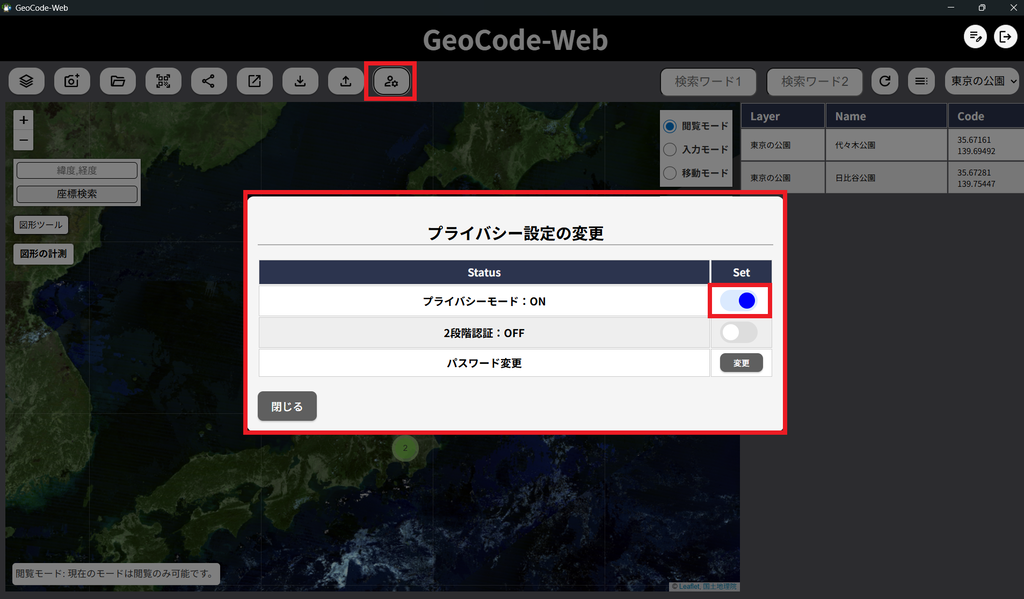This screenshot has width=1024, height=599.
Task: Click the green cluster marker labeled 2
Action: coord(405,448)
